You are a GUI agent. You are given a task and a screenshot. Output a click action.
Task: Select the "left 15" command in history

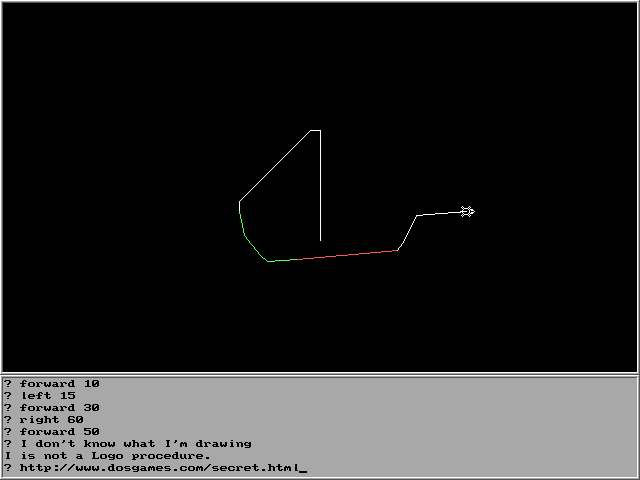pos(47,396)
